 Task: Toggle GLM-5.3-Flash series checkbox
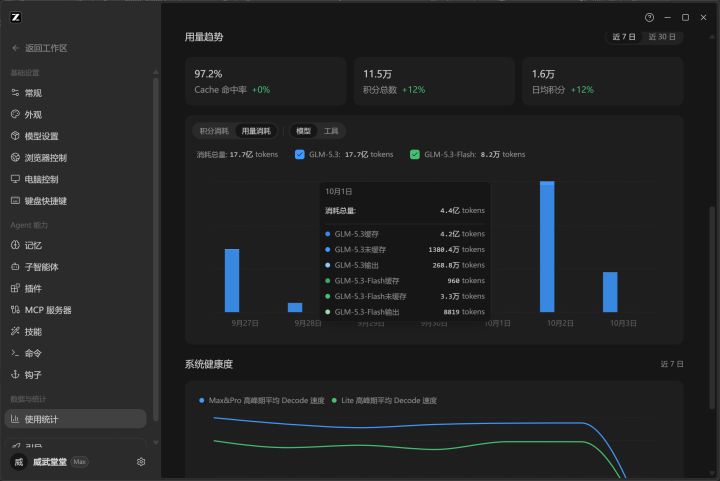click(415, 155)
